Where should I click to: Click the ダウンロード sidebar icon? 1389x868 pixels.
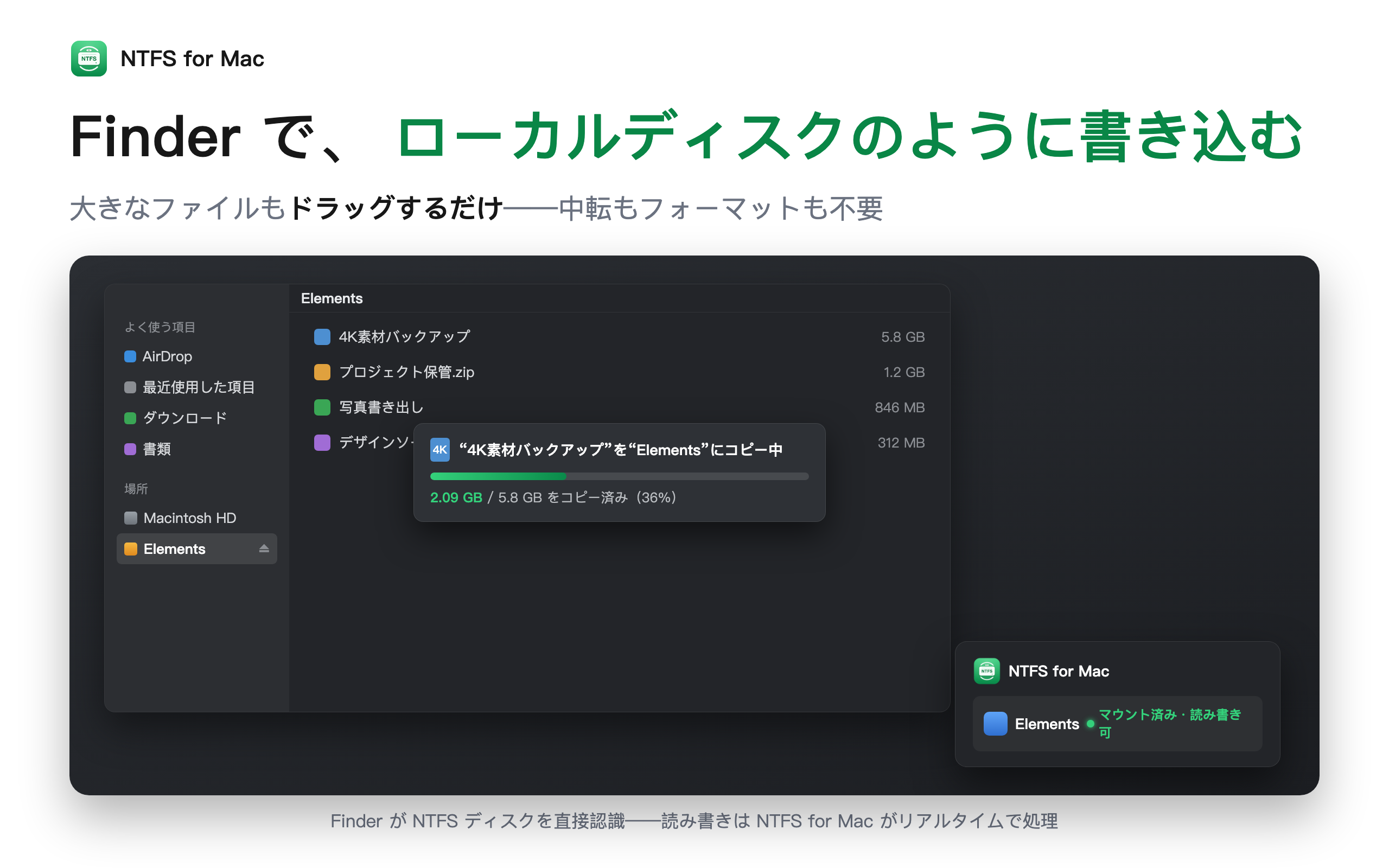130,418
